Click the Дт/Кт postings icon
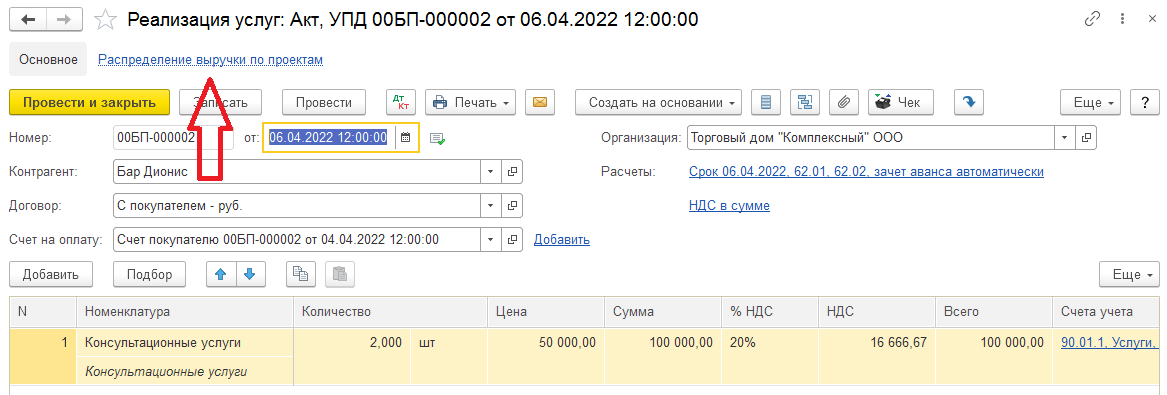 (x=403, y=103)
